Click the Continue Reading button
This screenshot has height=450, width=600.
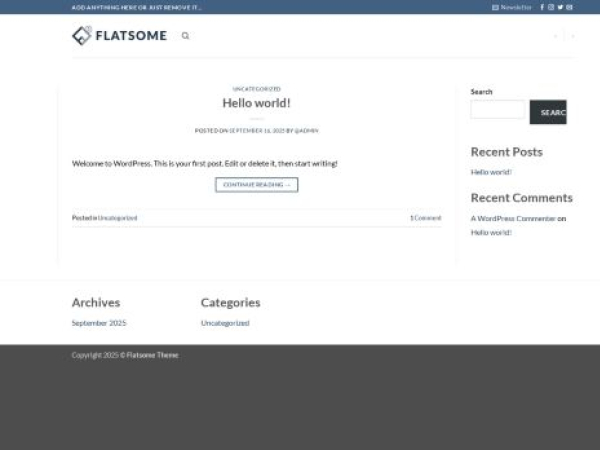256,185
